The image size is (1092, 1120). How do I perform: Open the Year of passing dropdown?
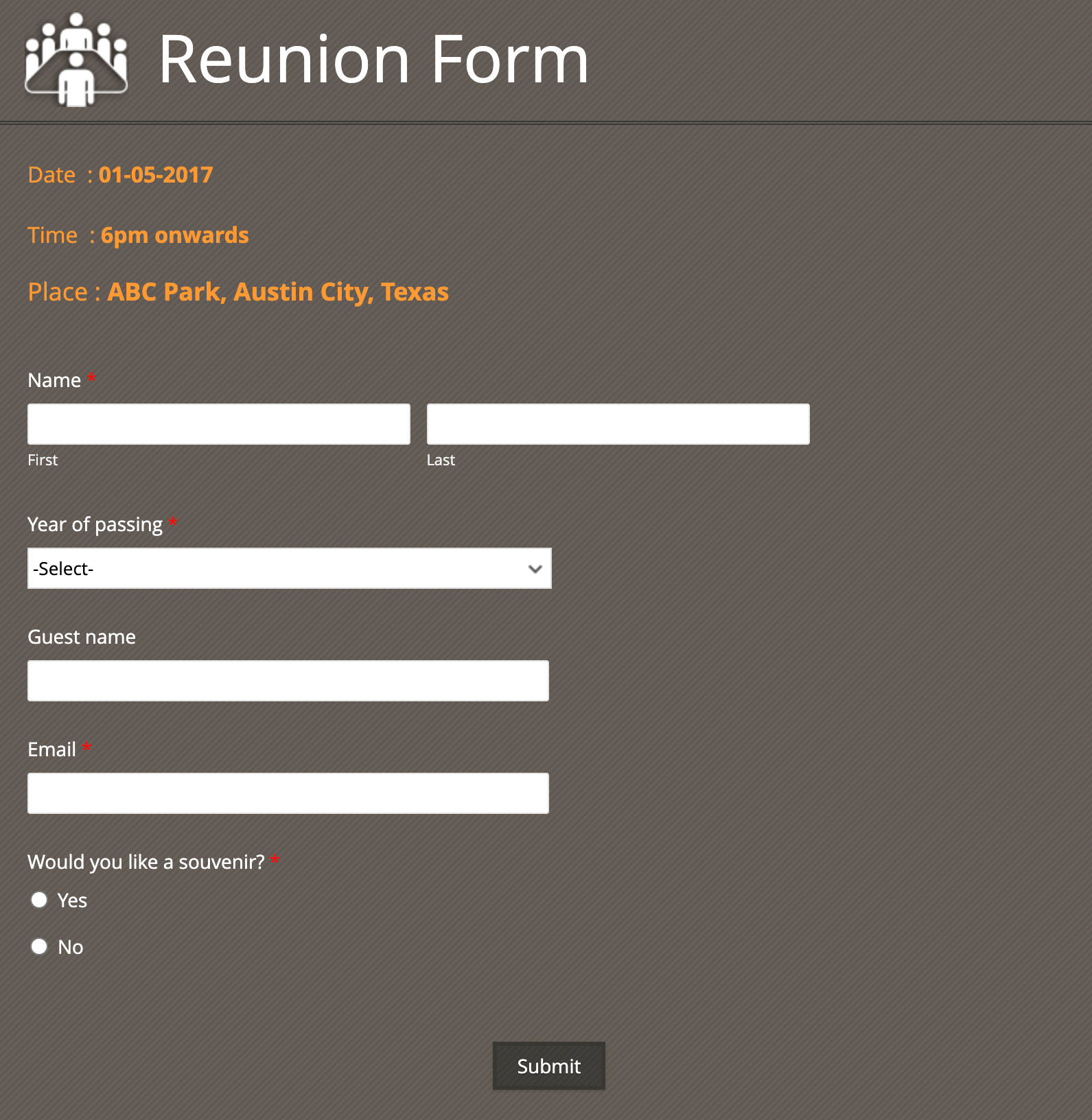coord(289,568)
